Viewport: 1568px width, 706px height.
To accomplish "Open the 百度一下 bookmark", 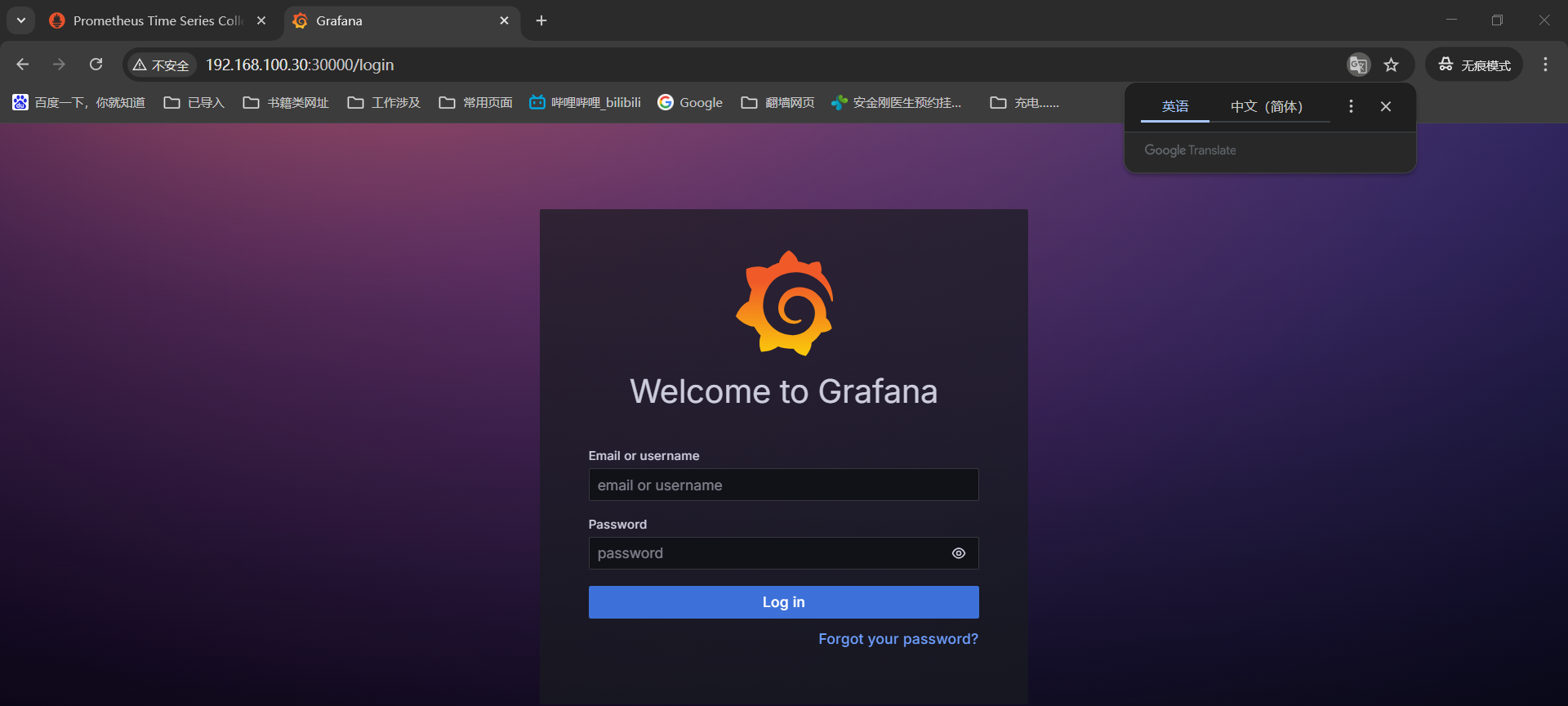I will (79, 102).
